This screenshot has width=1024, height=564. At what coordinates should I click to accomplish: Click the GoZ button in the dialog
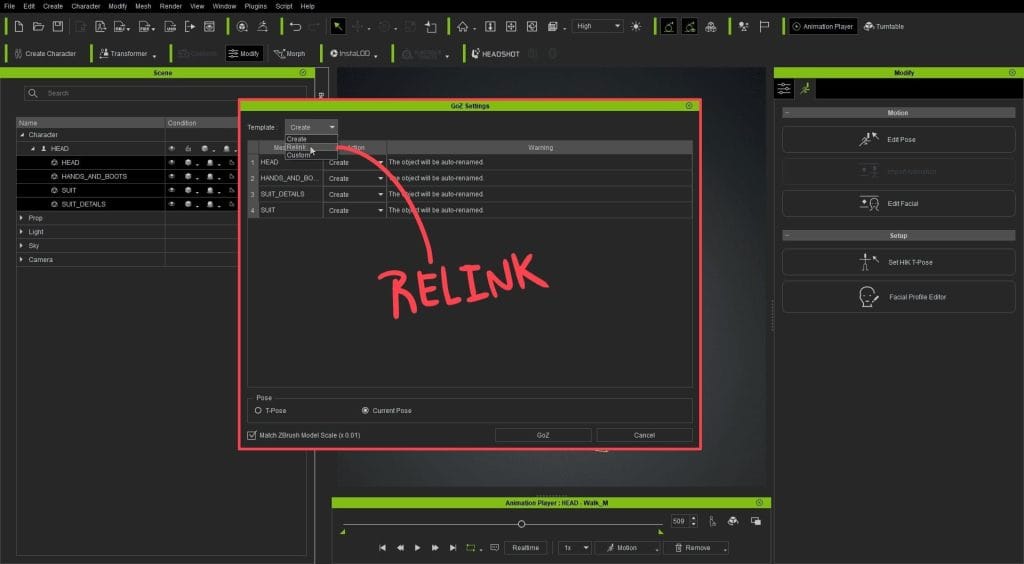click(x=543, y=435)
